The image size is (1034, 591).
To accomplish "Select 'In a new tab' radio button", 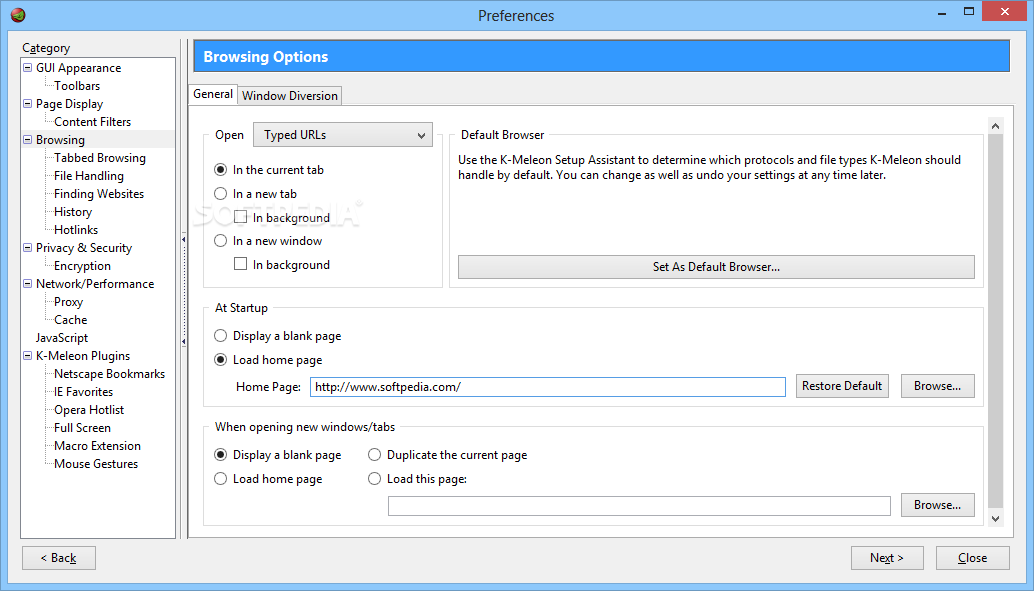I will click(x=220, y=193).
